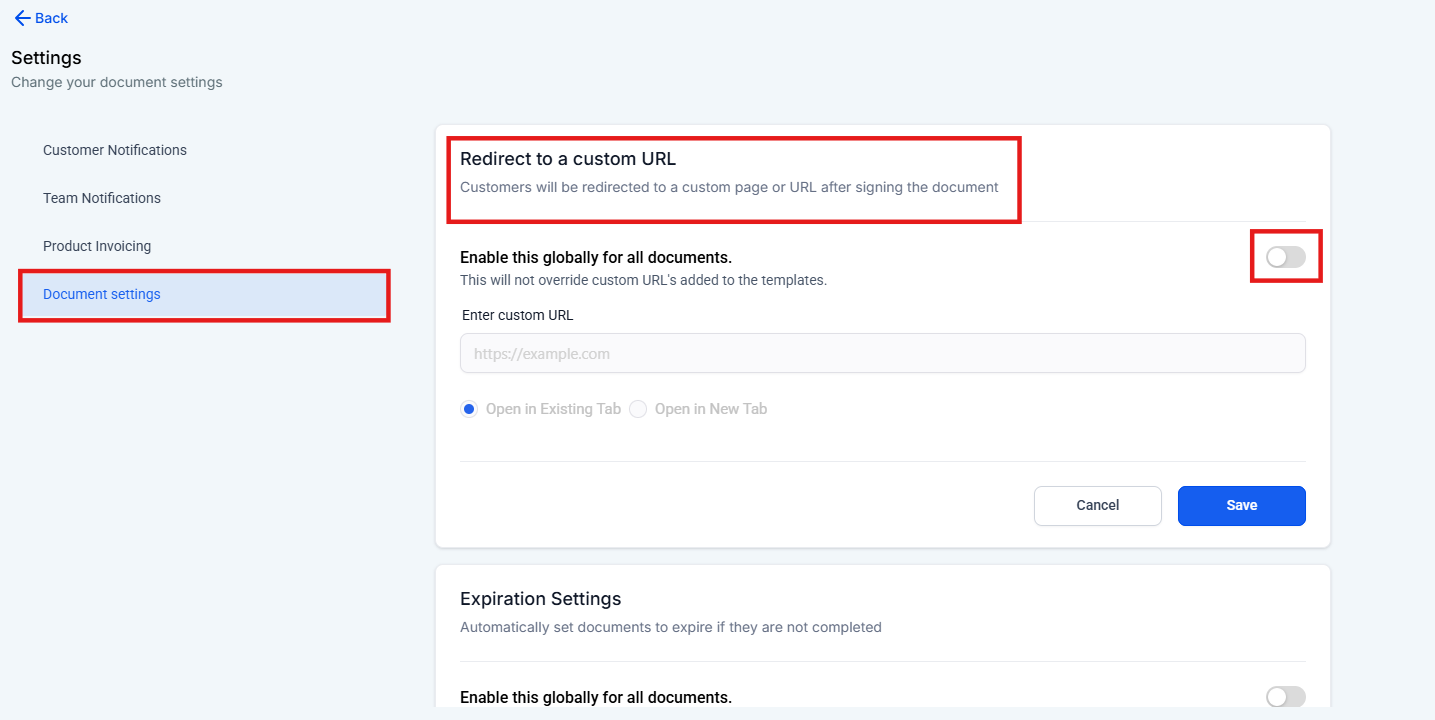
Task: Save the redirect settings
Action: tap(1241, 505)
